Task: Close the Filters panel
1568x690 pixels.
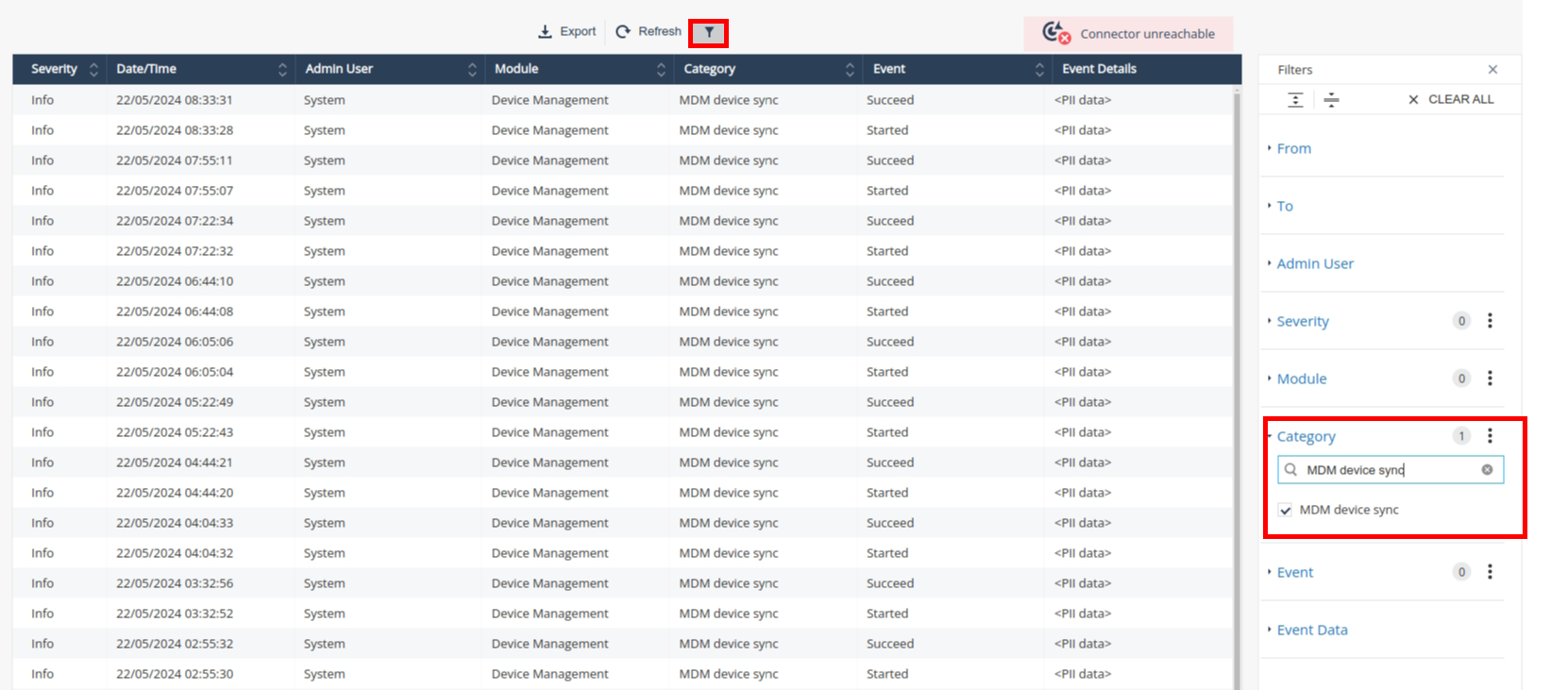Action: coord(1492,70)
